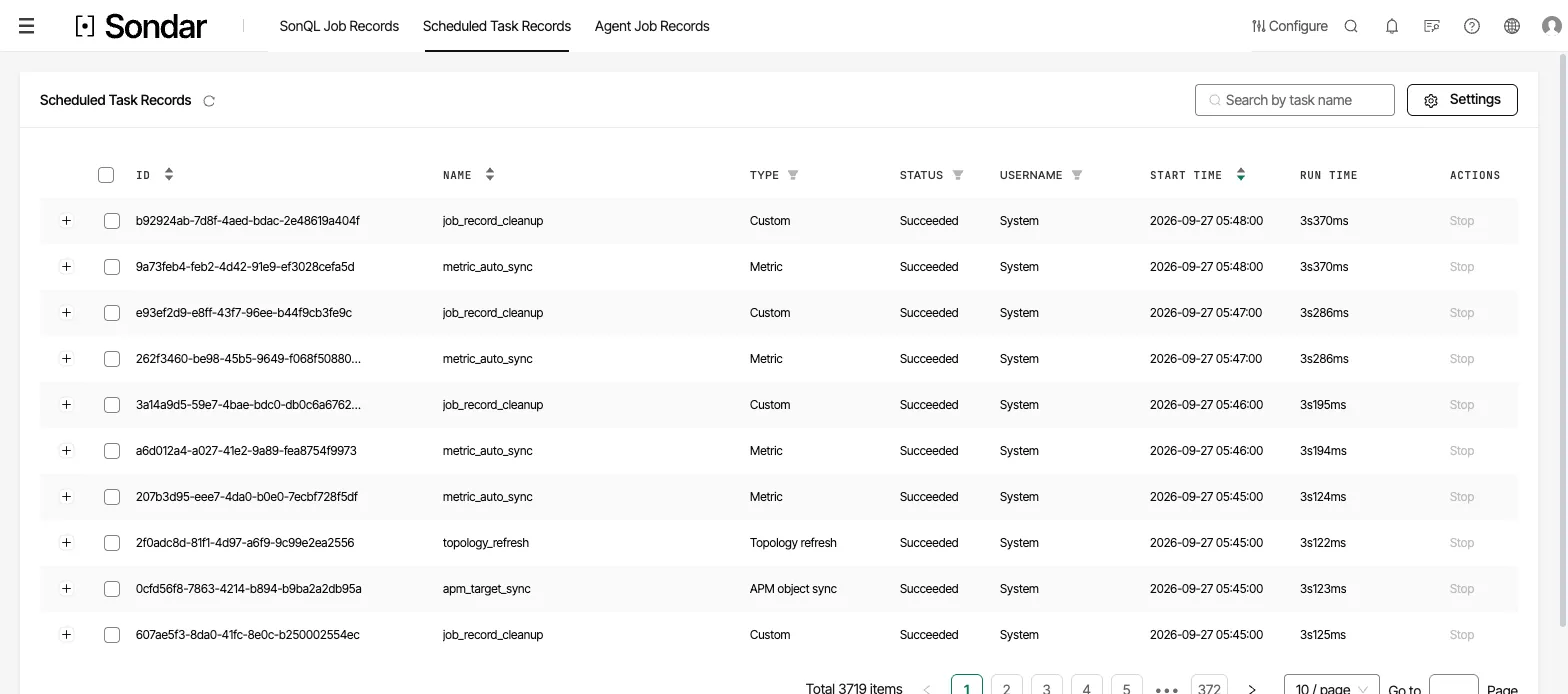1568x694 pixels.
Task: Open the Settings button
Action: coord(1462,100)
